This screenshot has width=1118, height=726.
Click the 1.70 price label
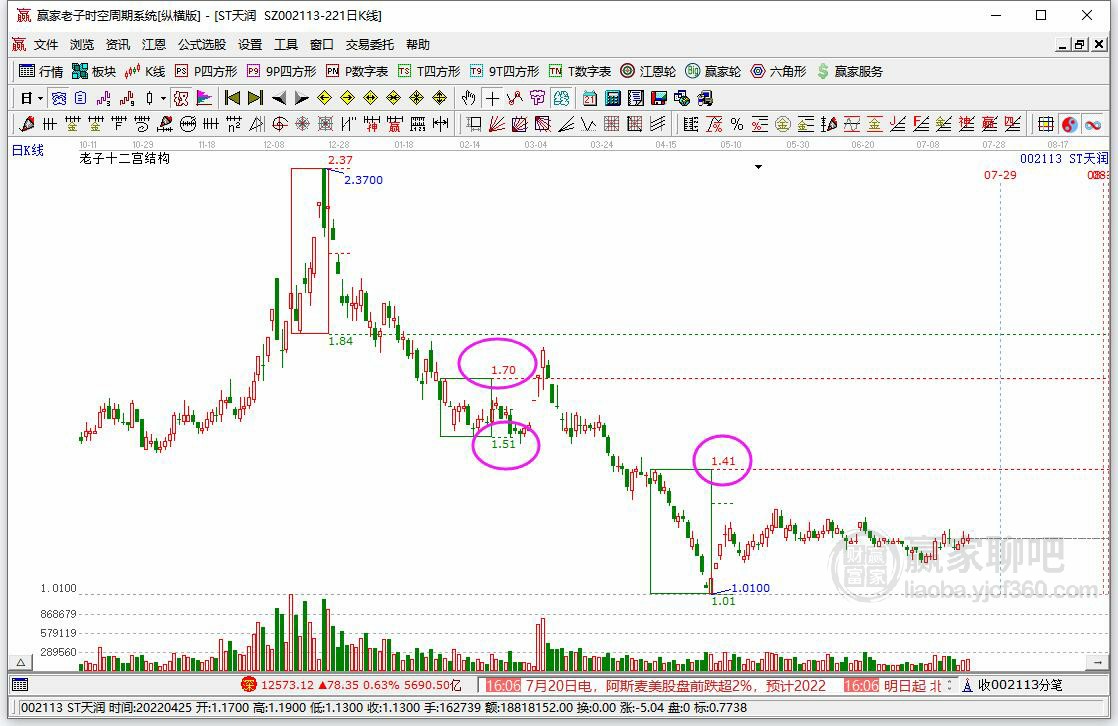(503, 370)
